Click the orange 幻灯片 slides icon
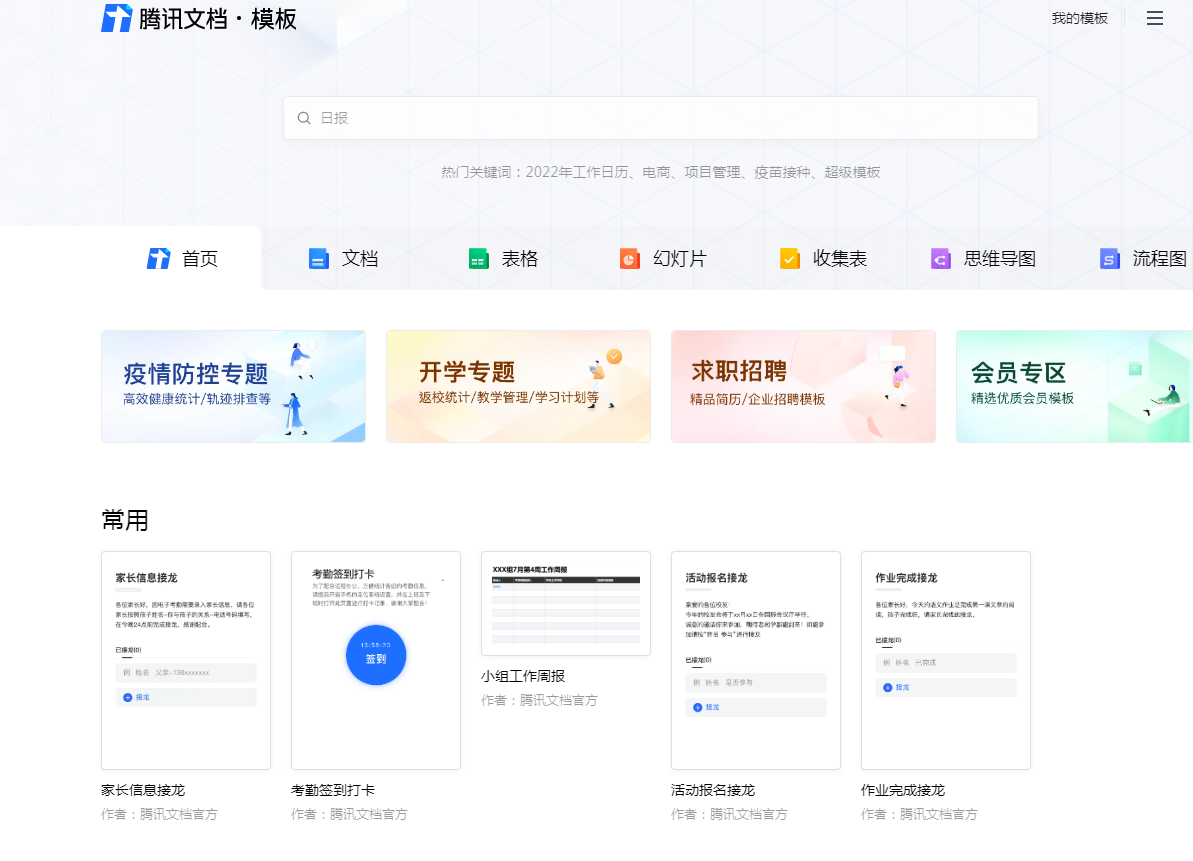Image resolution: width=1193 pixels, height=861 pixels. point(629,259)
